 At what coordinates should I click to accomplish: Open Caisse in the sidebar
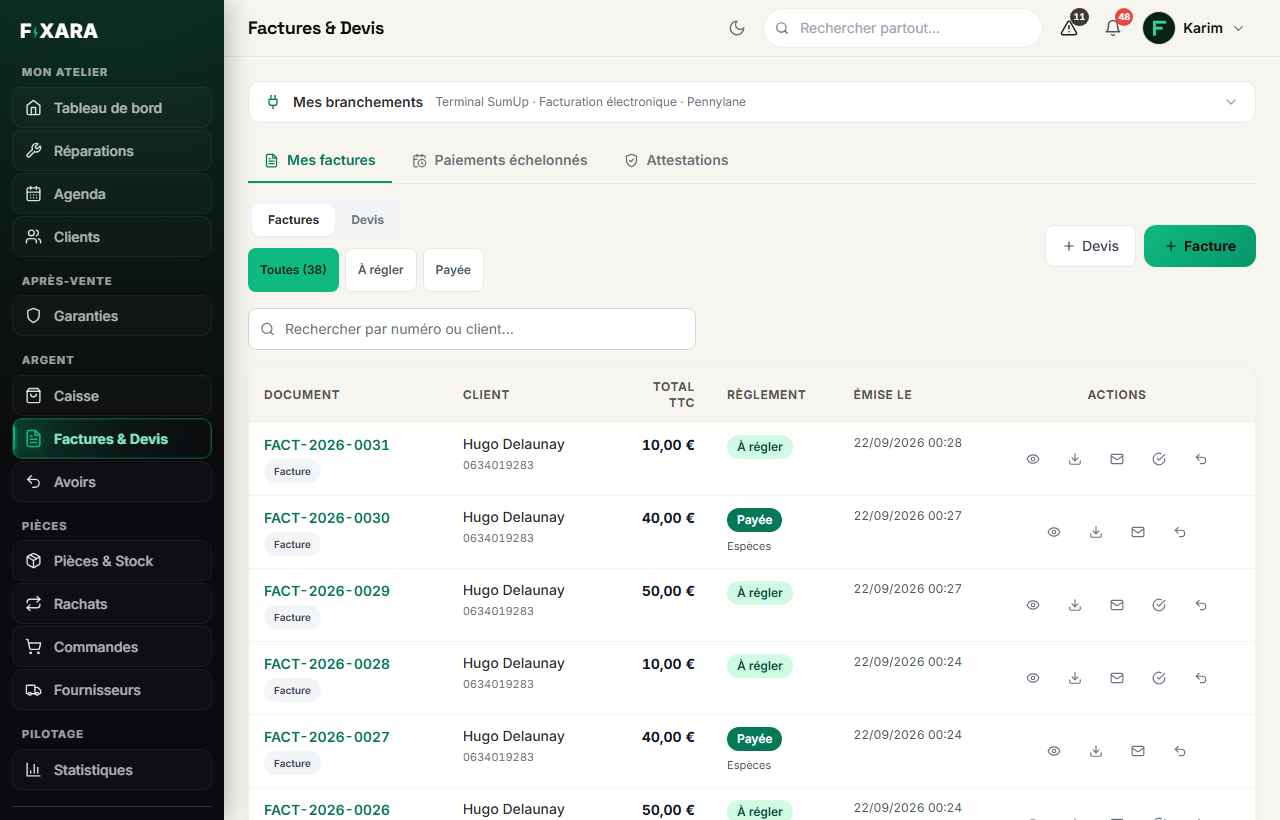(112, 396)
